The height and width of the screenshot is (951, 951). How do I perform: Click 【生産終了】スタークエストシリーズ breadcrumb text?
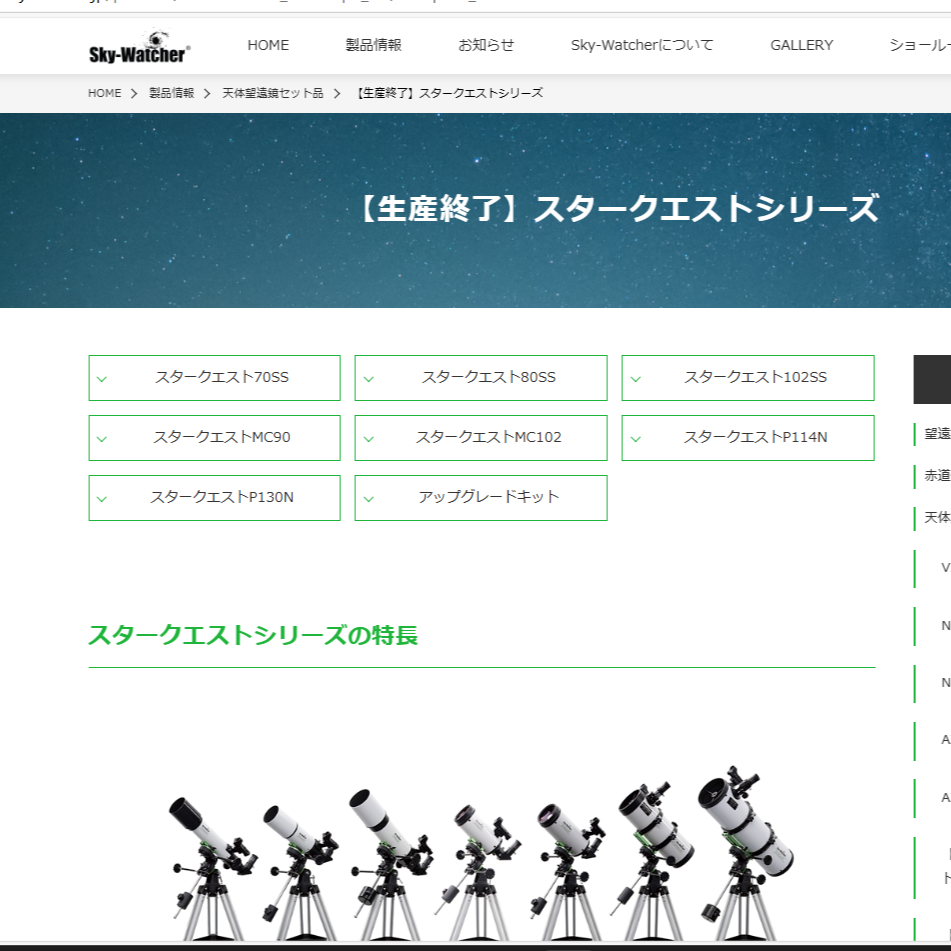tap(448, 93)
